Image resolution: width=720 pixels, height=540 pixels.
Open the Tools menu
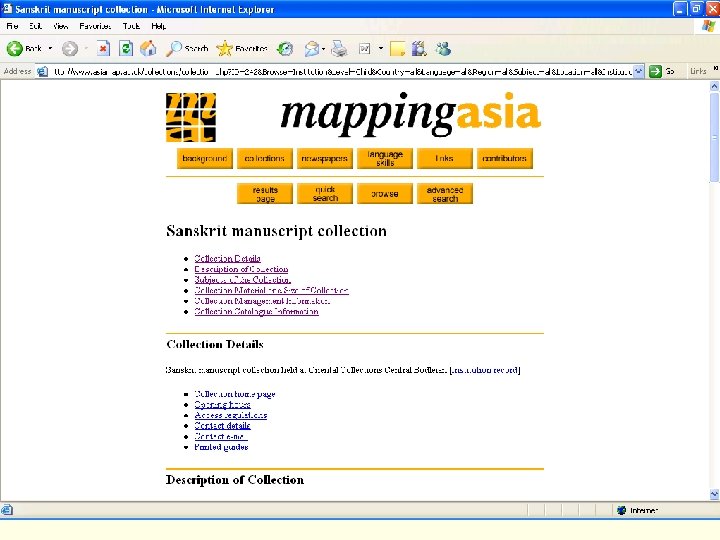(x=131, y=26)
